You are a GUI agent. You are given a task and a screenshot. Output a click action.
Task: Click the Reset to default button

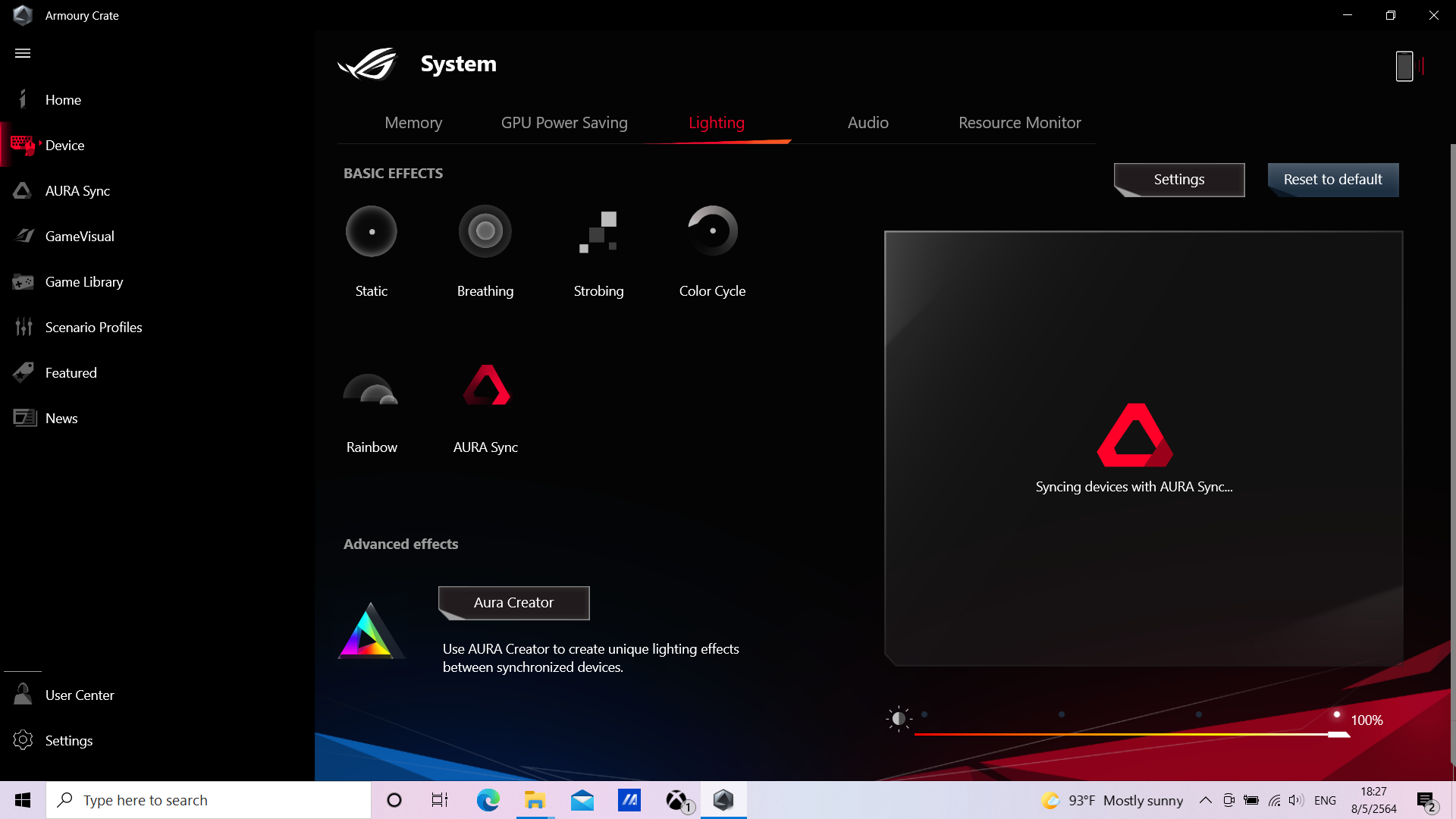pos(1332,180)
